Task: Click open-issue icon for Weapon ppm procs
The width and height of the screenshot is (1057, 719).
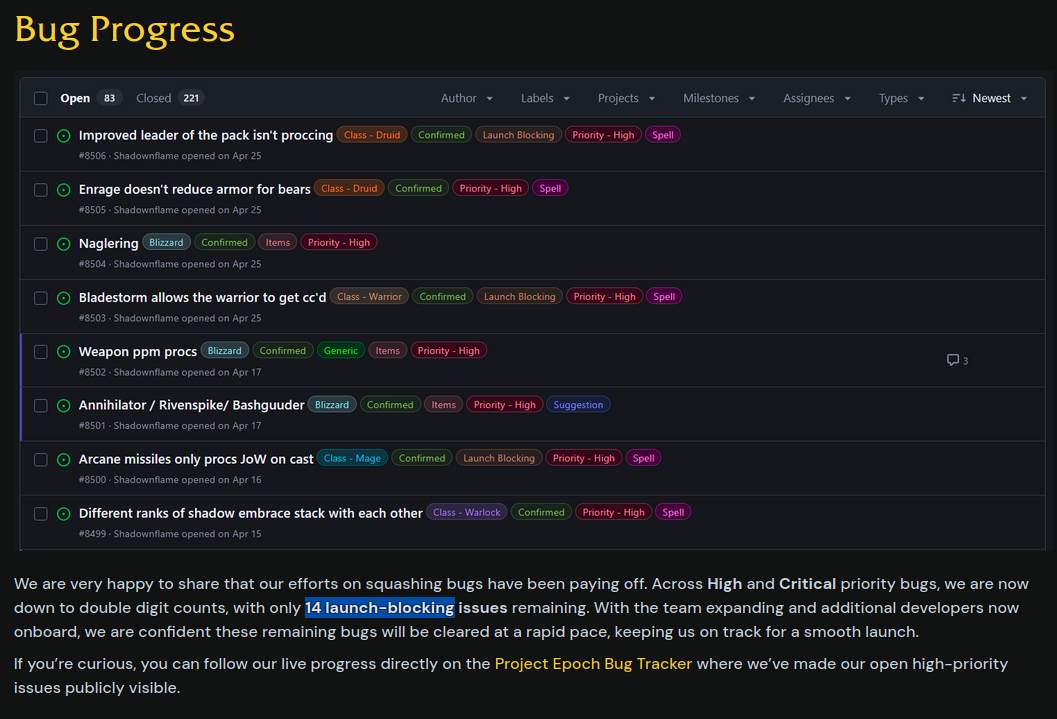Action: pyautogui.click(x=63, y=352)
